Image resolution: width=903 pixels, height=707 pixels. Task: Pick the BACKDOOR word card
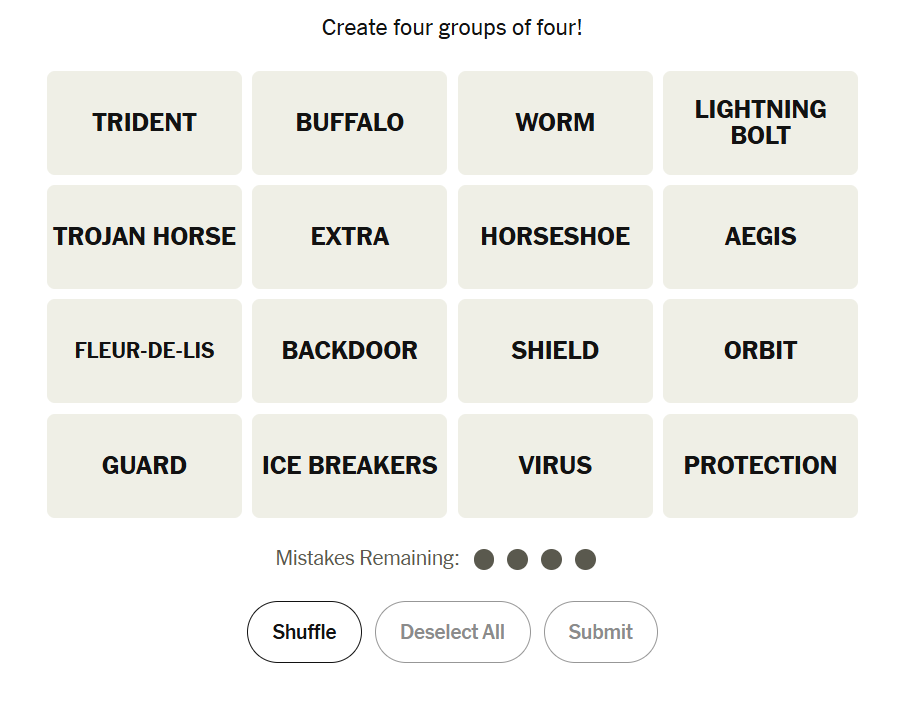coord(349,351)
